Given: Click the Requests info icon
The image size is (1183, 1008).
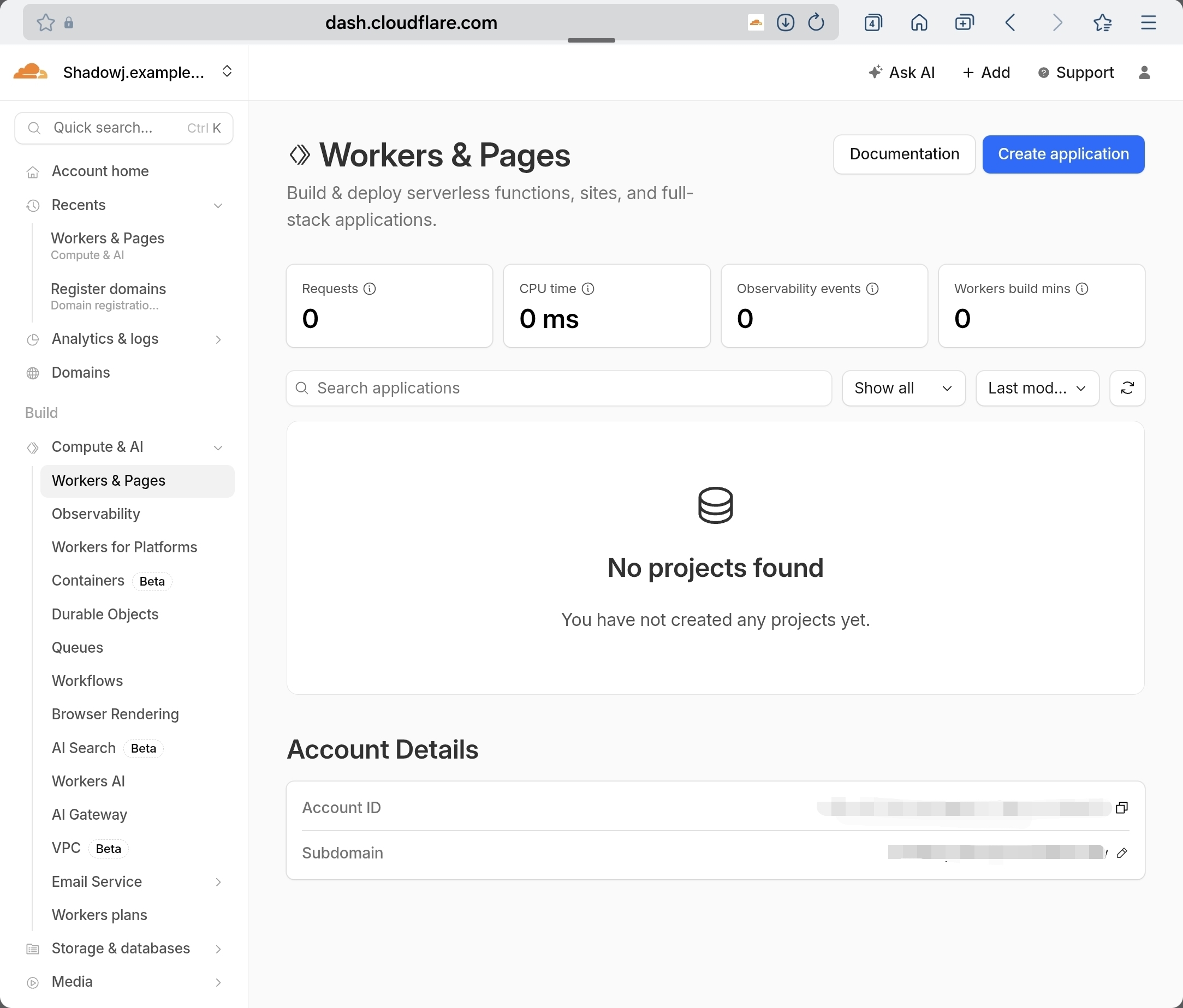Looking at the screenshot, I should (370, 289).
